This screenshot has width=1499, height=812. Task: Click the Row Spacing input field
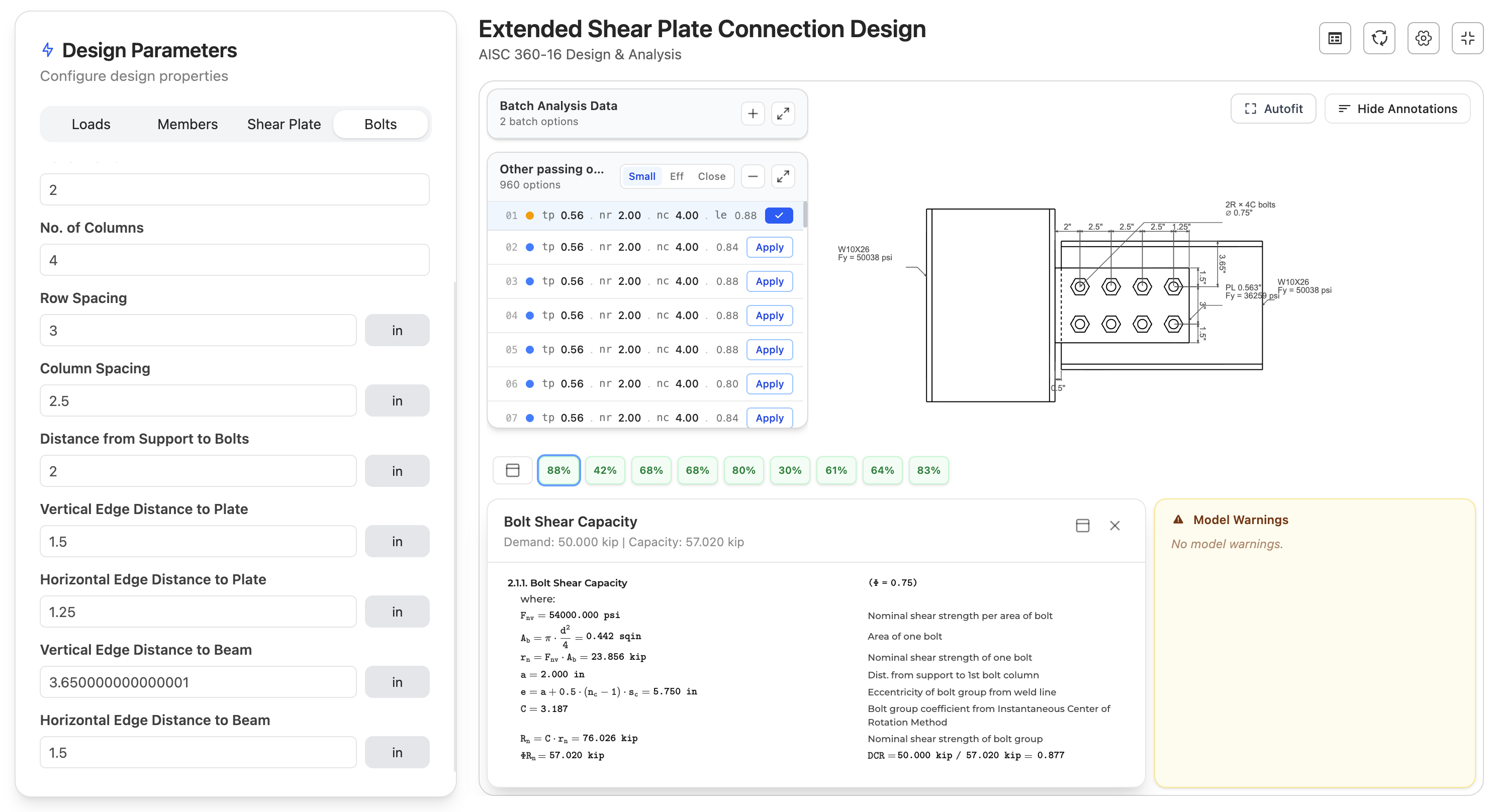(x=198, y=331)
